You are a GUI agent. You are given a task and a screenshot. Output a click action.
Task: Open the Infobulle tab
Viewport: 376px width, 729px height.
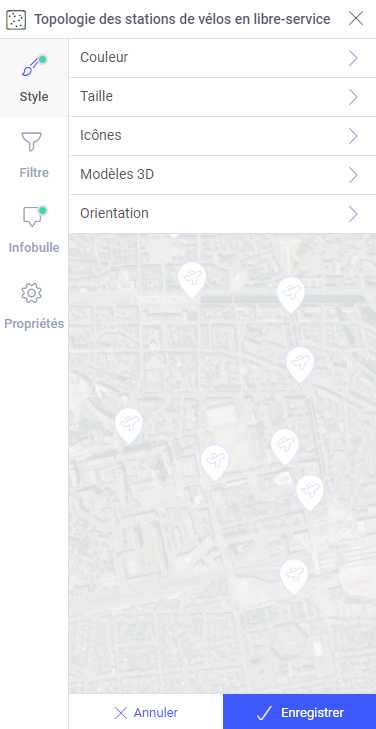pos(34,230)
